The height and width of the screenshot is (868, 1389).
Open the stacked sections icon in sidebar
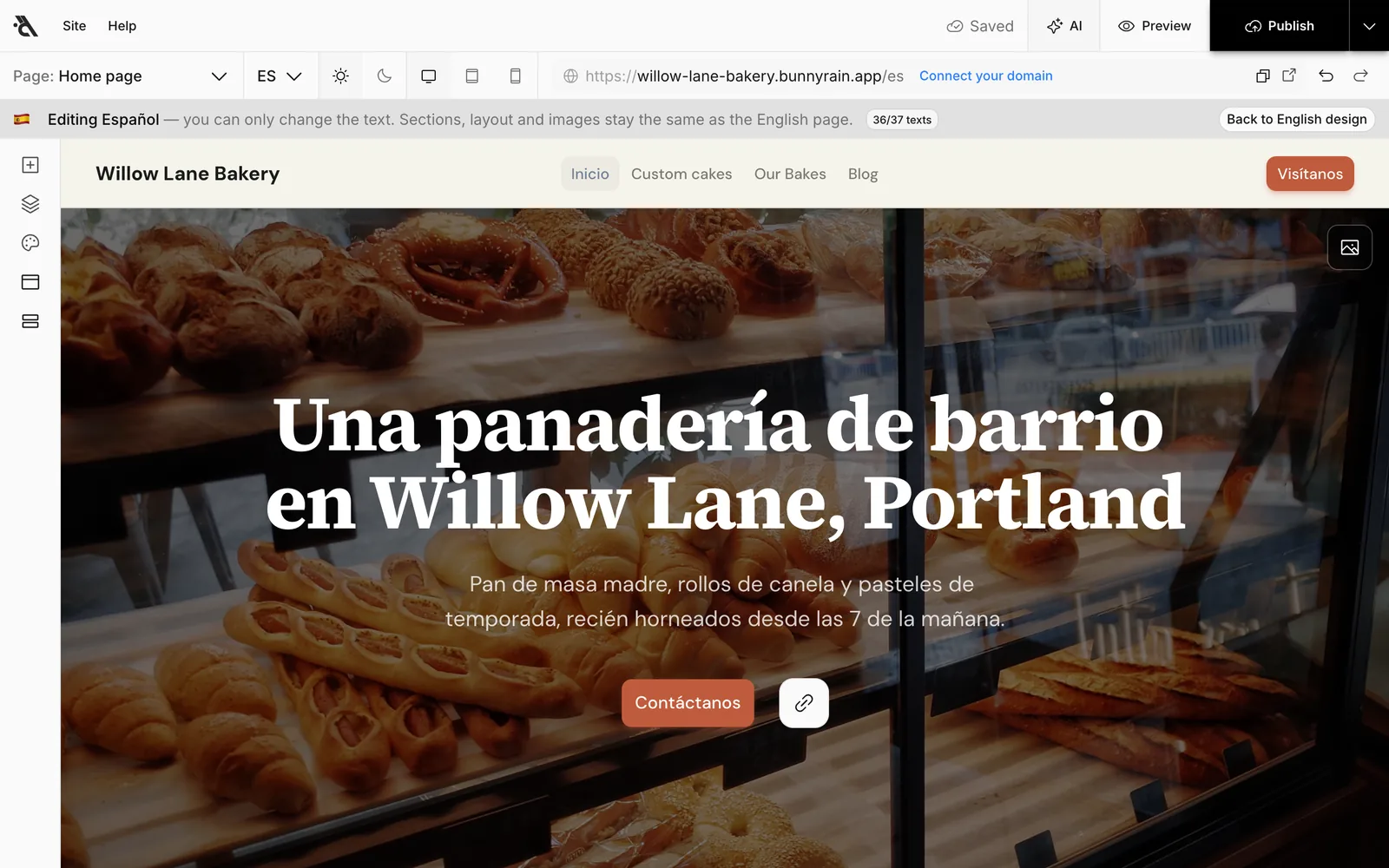[x=30, y=321]
